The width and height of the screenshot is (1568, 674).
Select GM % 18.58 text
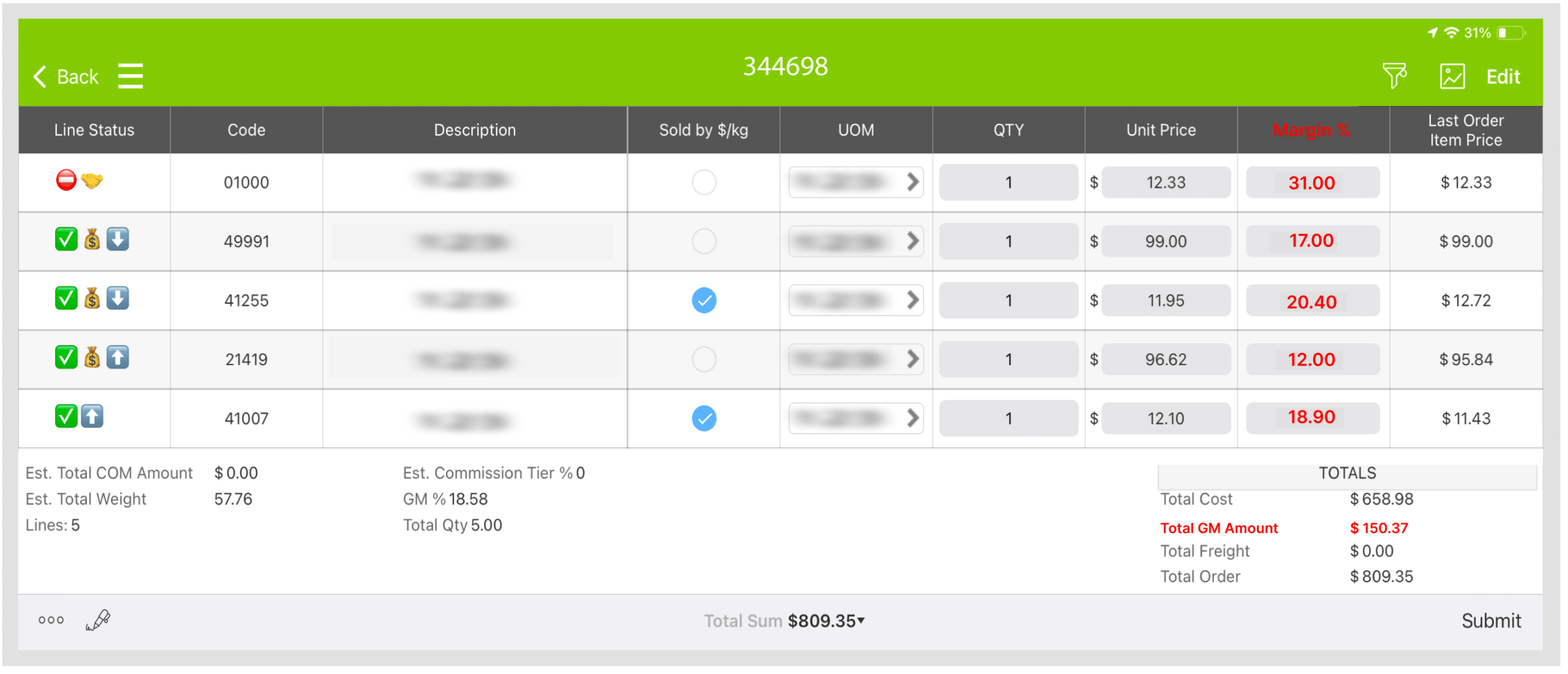tap(445, 499)
